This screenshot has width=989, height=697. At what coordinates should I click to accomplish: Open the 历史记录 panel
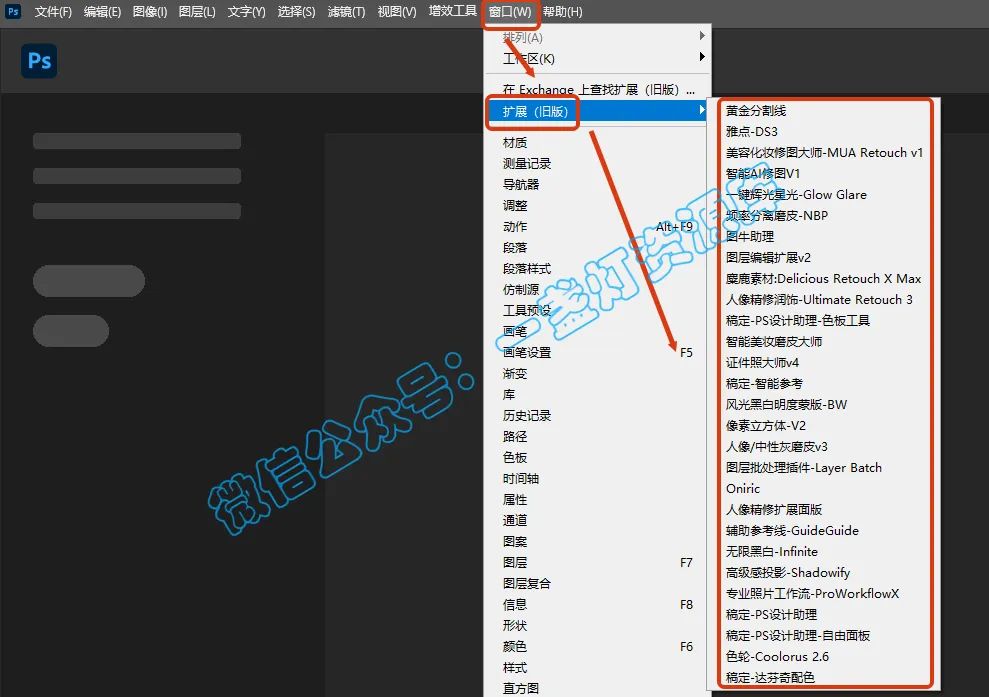(x=597, y=416)
